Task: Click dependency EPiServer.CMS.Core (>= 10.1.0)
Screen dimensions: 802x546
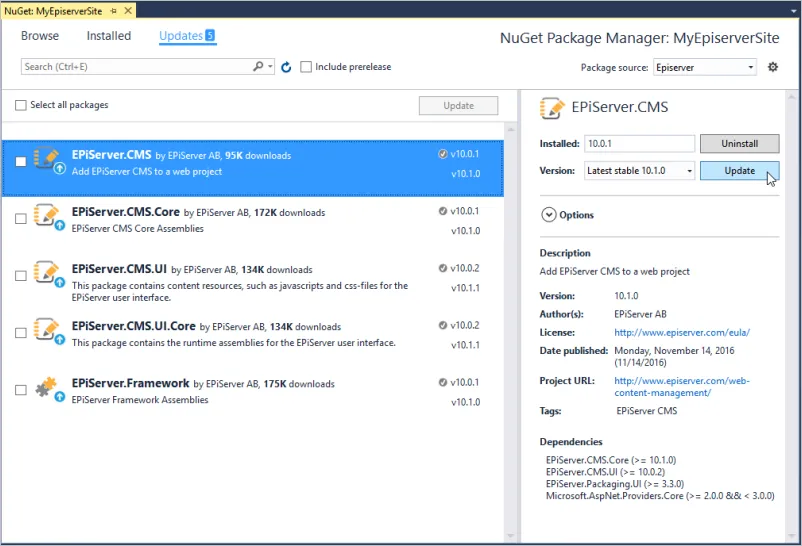Action: point(611,460)
